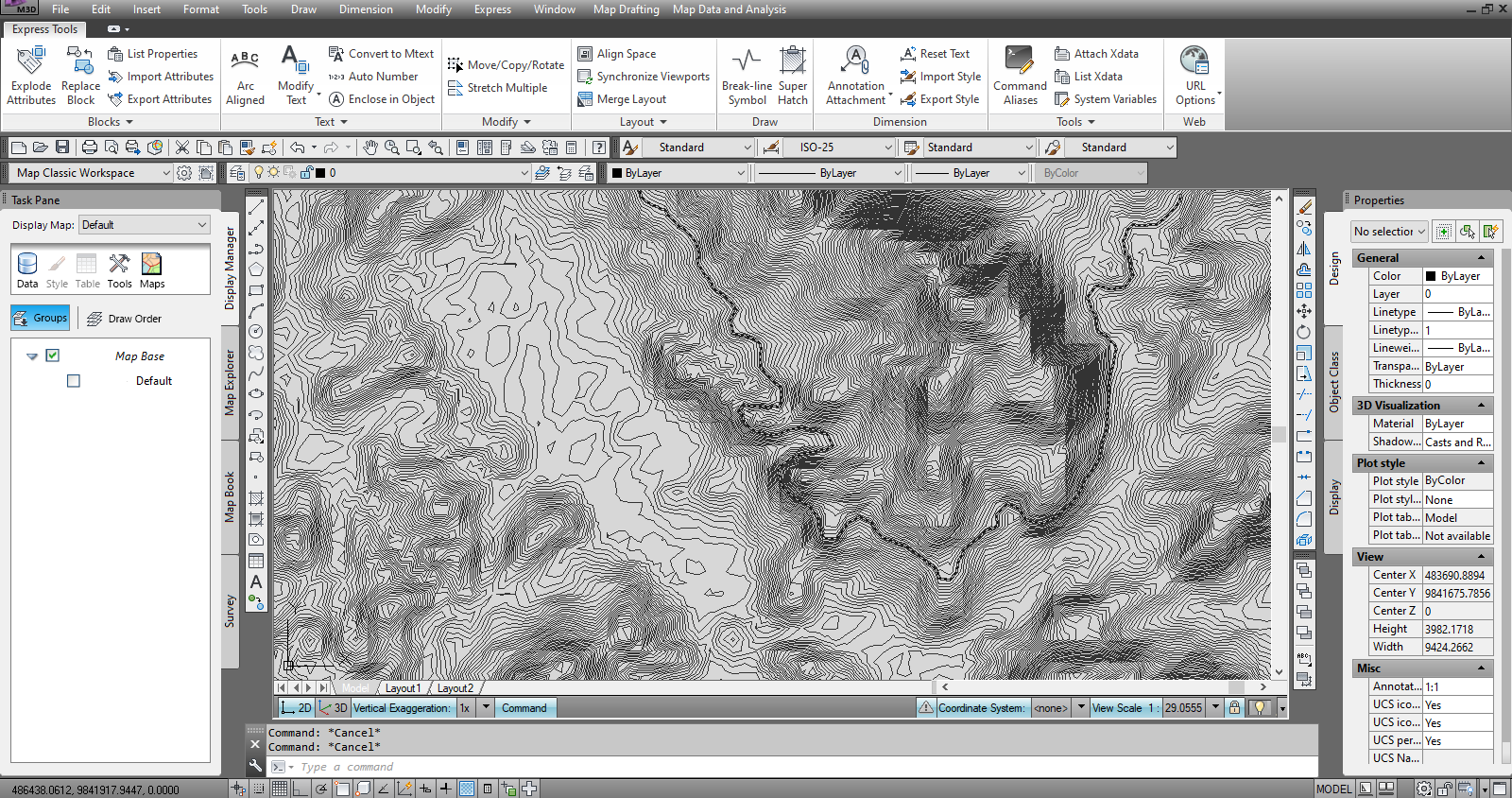Click the Save icon in toolbar

point(62,147)
